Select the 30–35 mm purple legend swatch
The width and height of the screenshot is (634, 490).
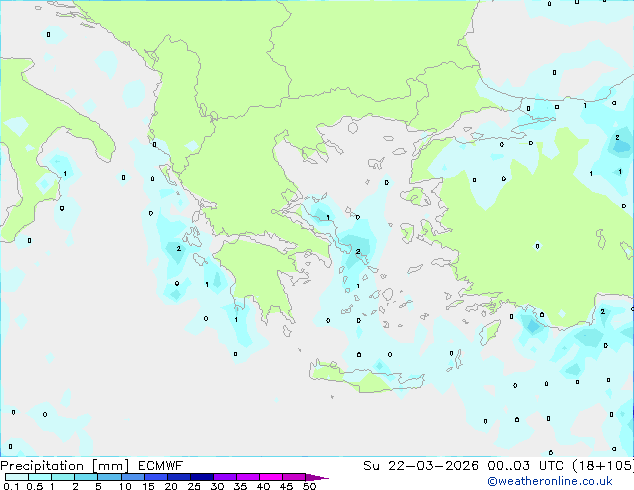(x=225, y=477)
